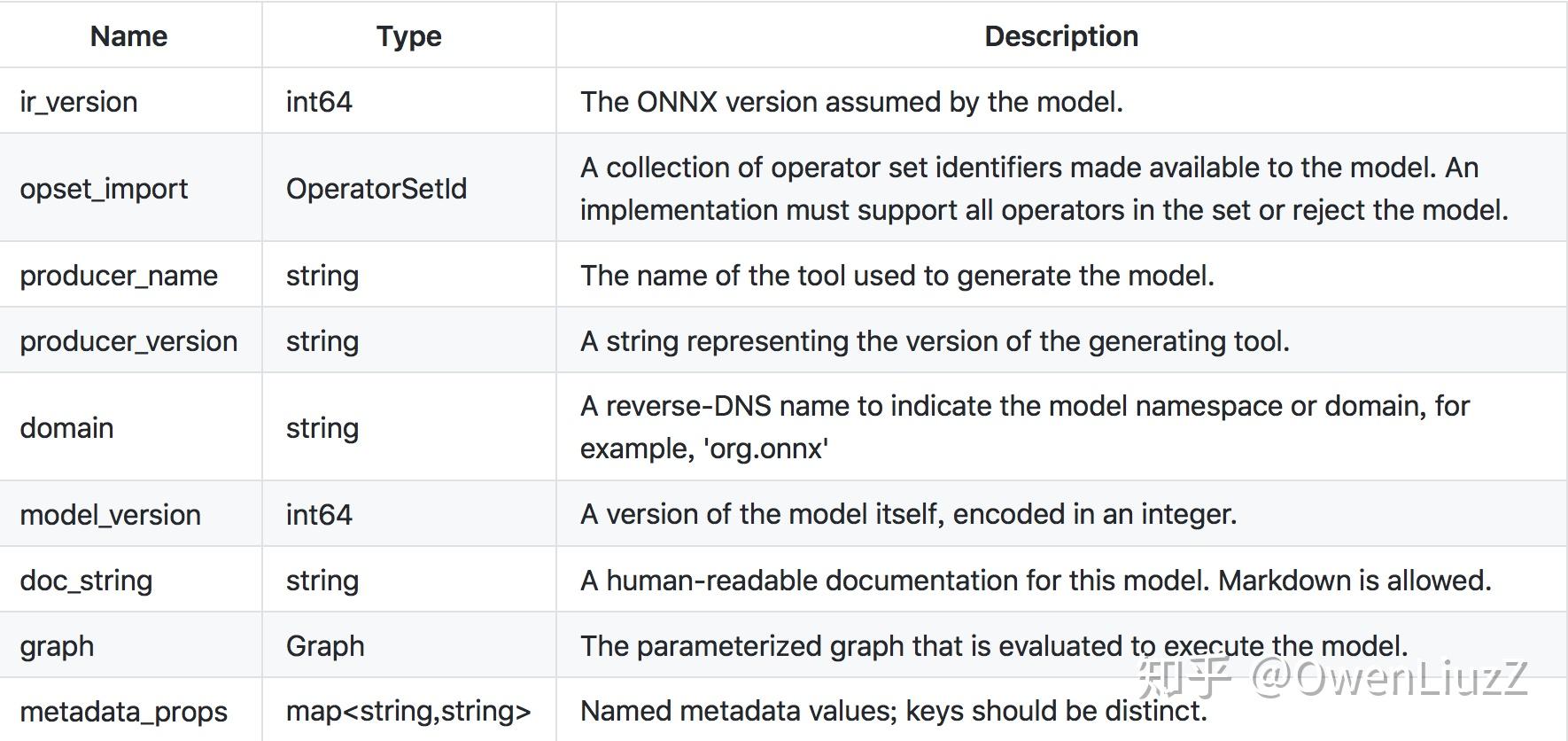
Task: Click the 'ONNX version assumed' description
Action: pyautogui.click(x=850, y=102)
